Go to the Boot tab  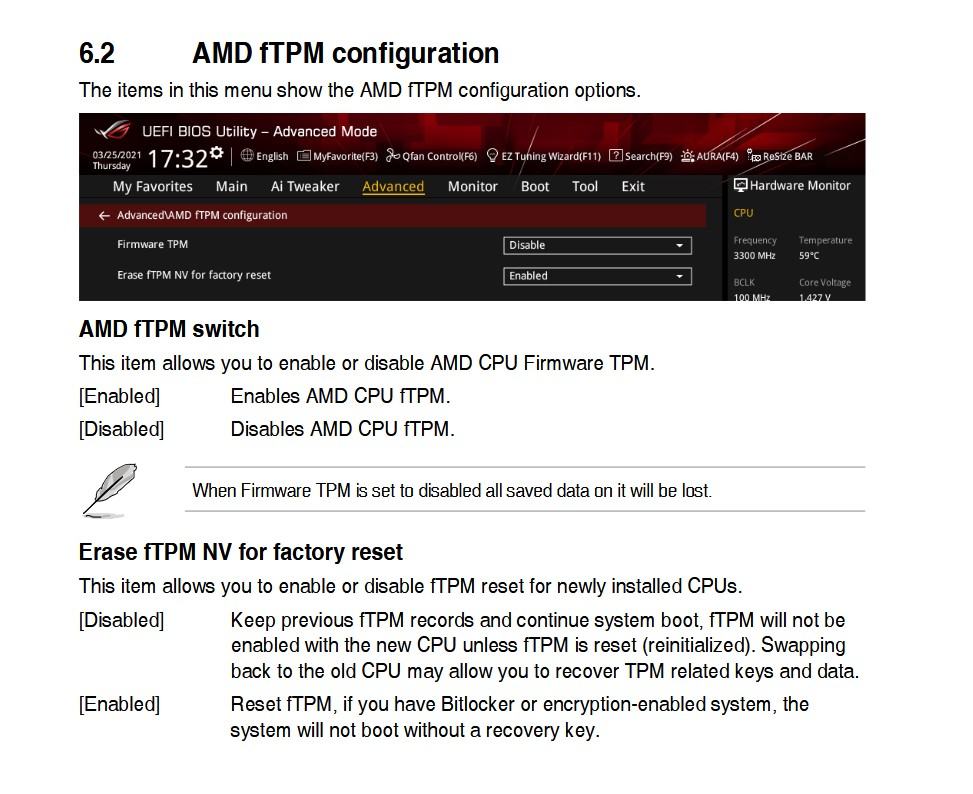[x=535, y=187]
